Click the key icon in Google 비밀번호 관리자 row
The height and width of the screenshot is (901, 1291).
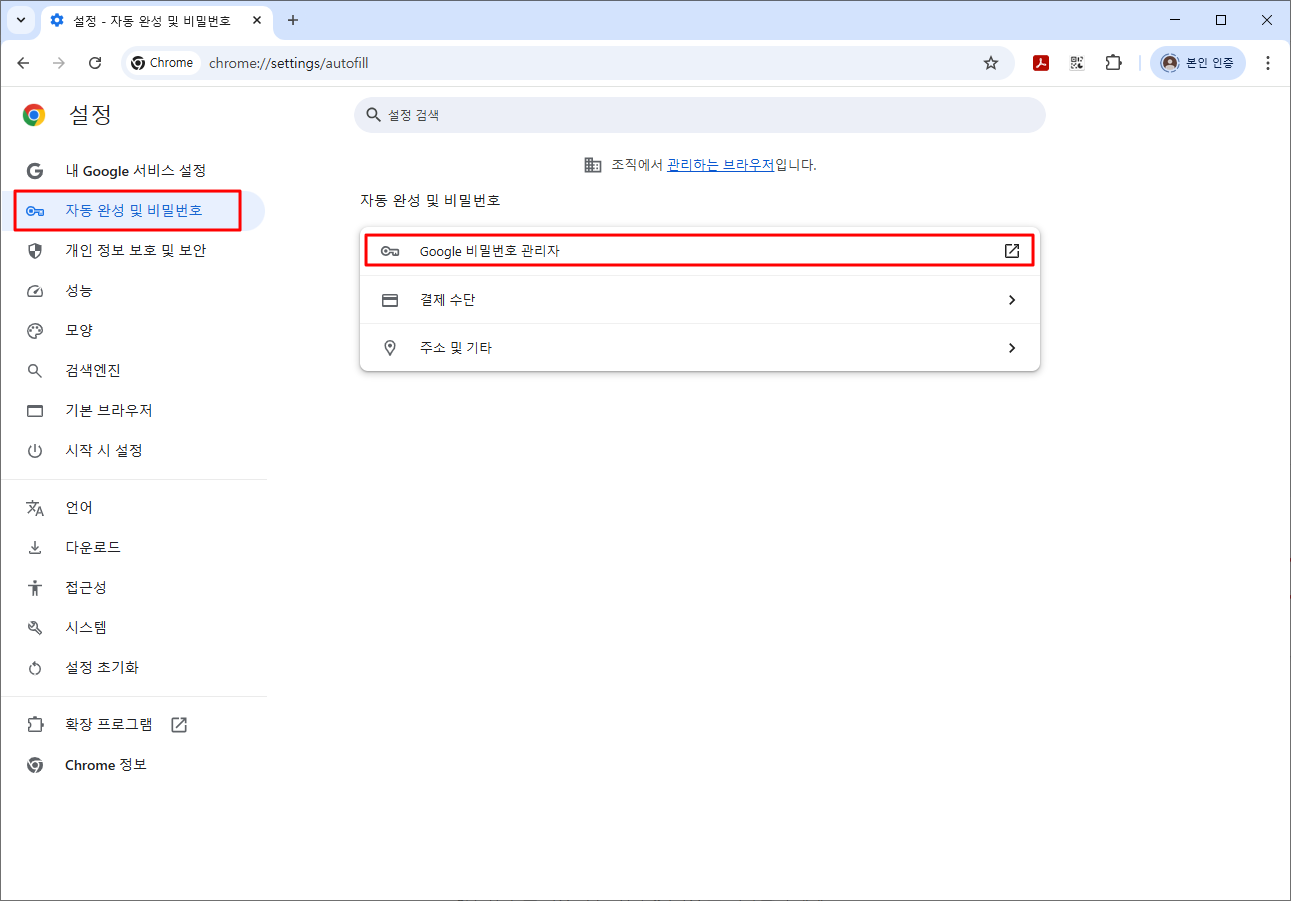point(390,251)
